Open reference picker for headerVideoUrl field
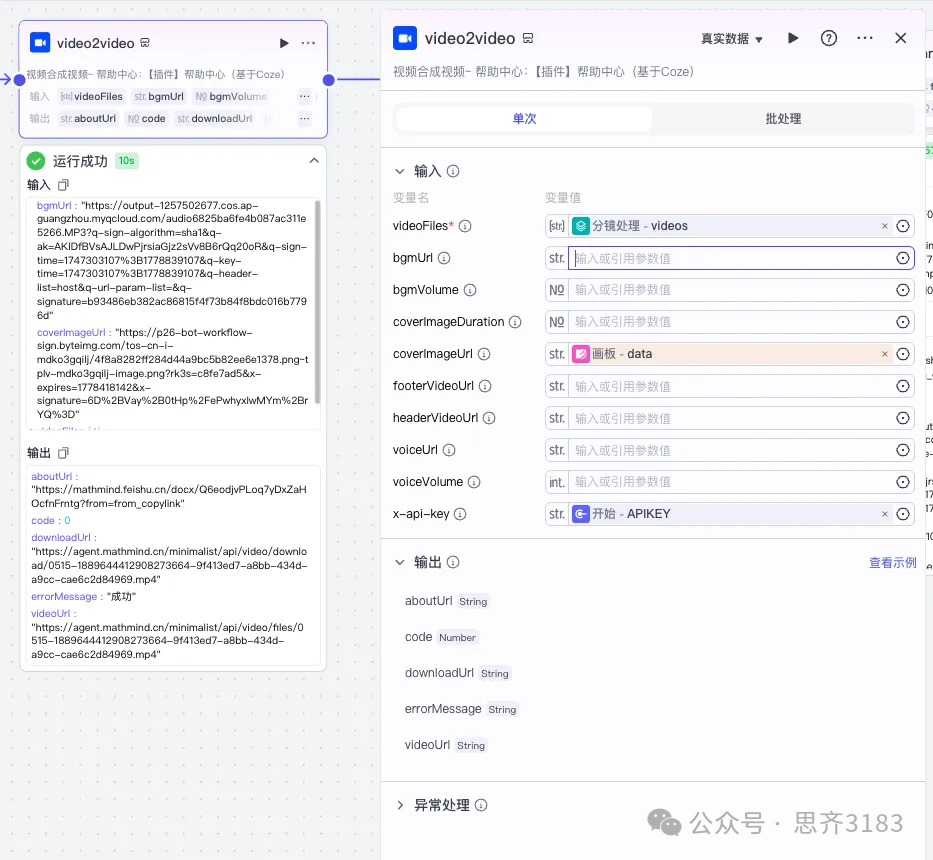The image size is (933, 860). pos(903,418)
